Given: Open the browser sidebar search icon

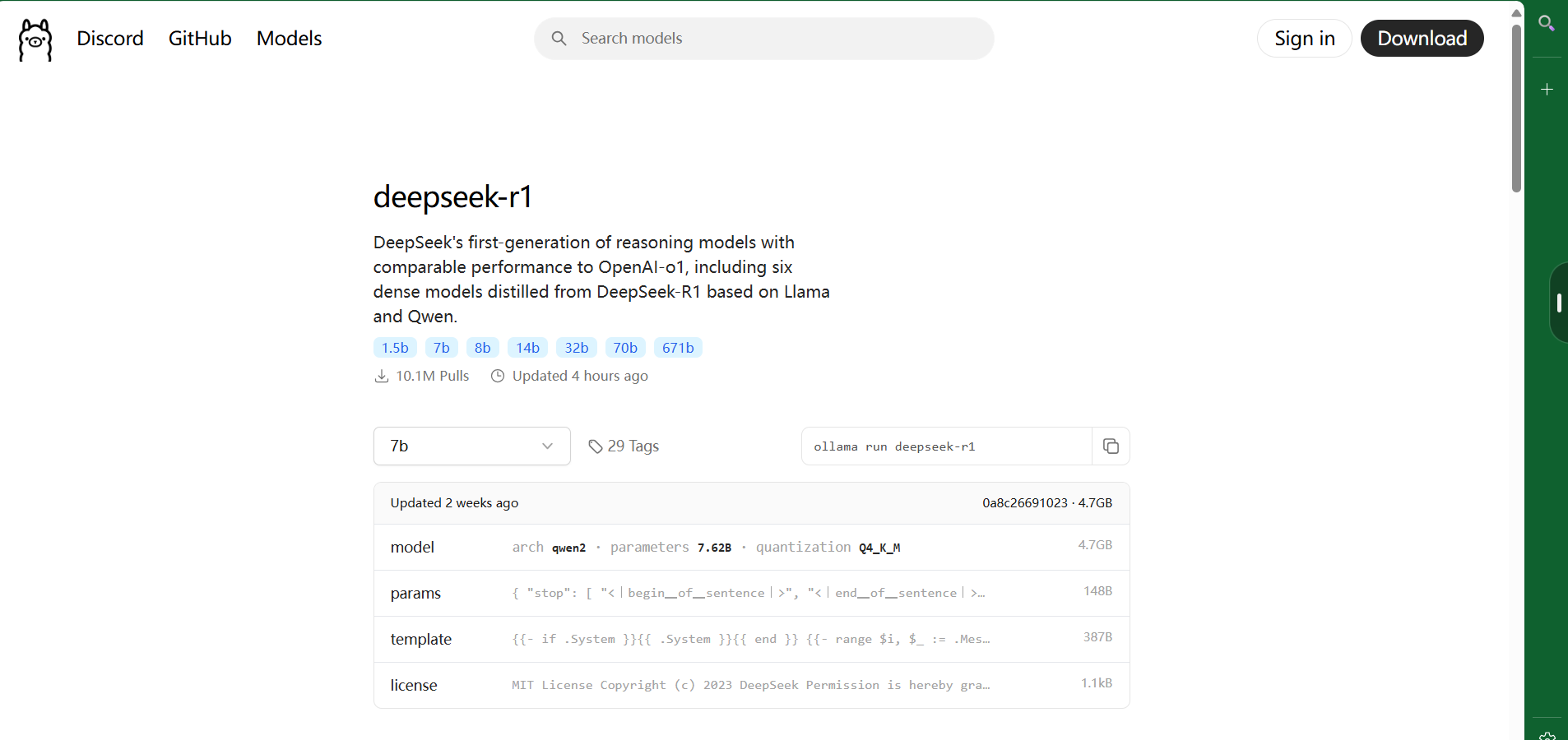Looking at the screenshot, I should 1547,23.
